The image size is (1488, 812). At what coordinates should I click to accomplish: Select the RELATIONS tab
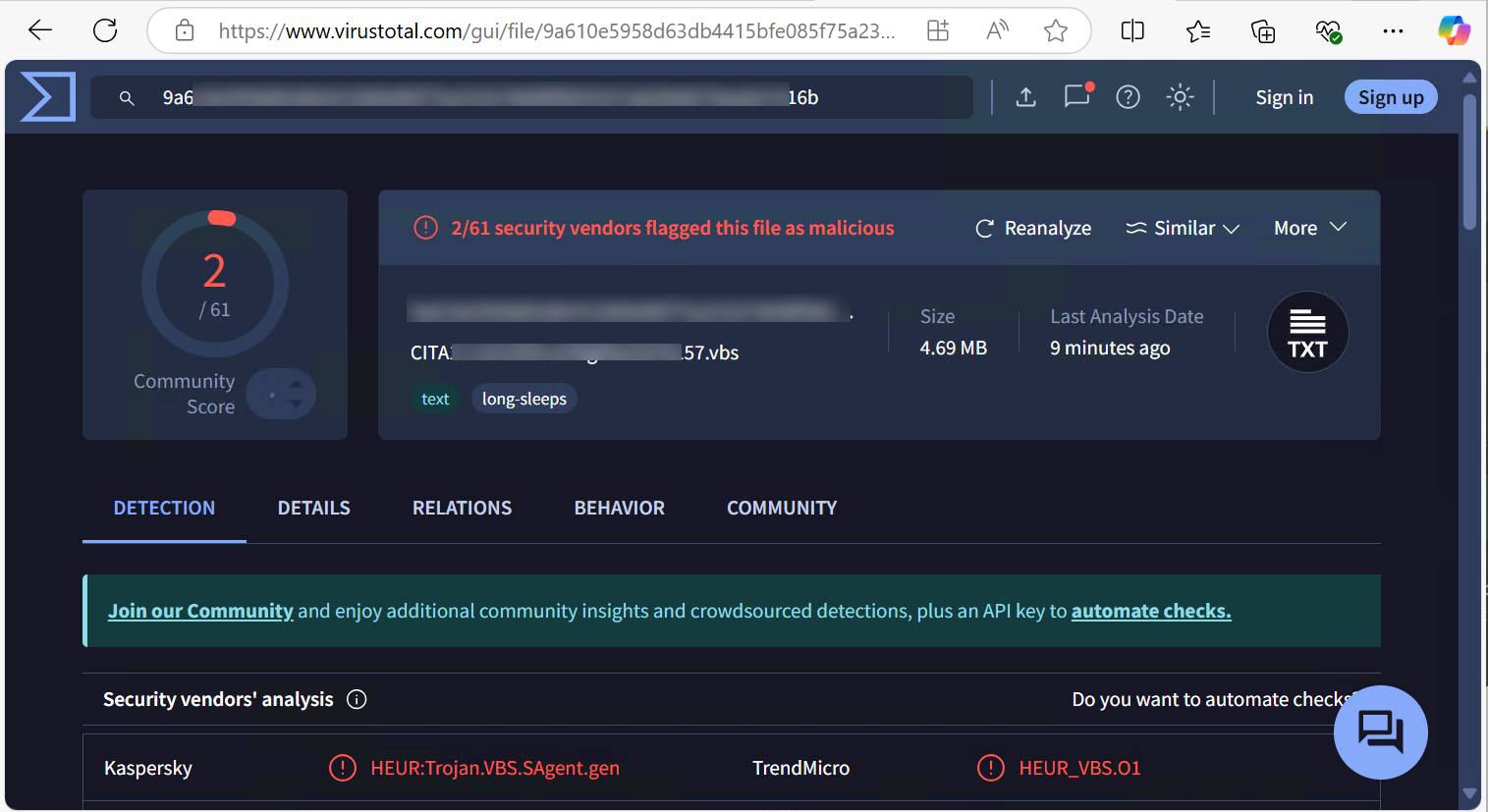[x=462, y=508]
